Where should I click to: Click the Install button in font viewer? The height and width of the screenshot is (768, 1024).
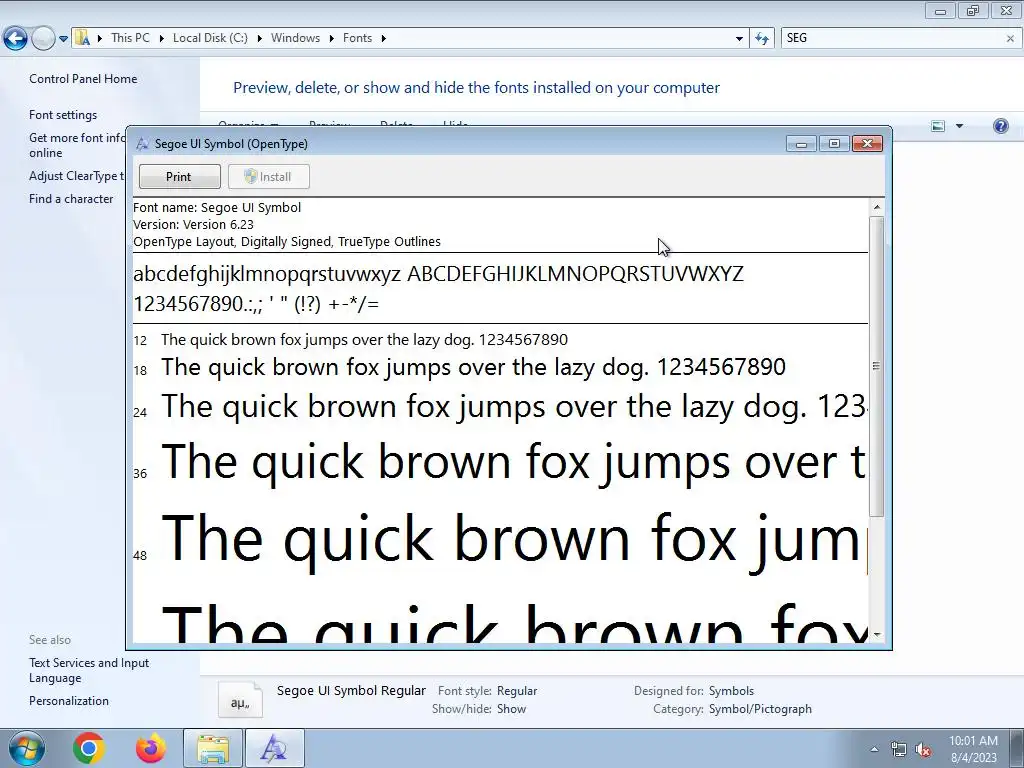[x=268, y=176]
